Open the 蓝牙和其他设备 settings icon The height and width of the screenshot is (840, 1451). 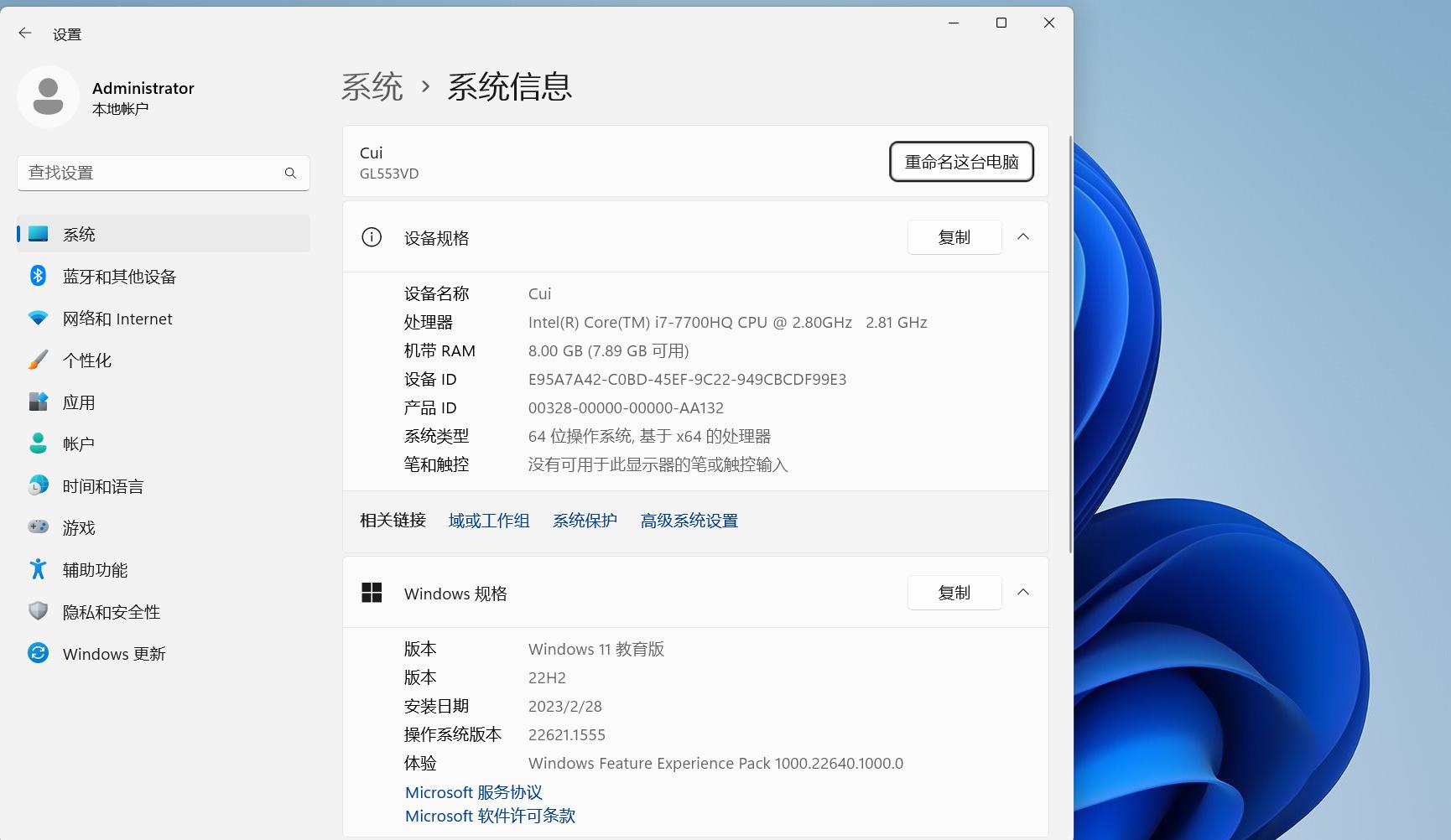point(38,276)
